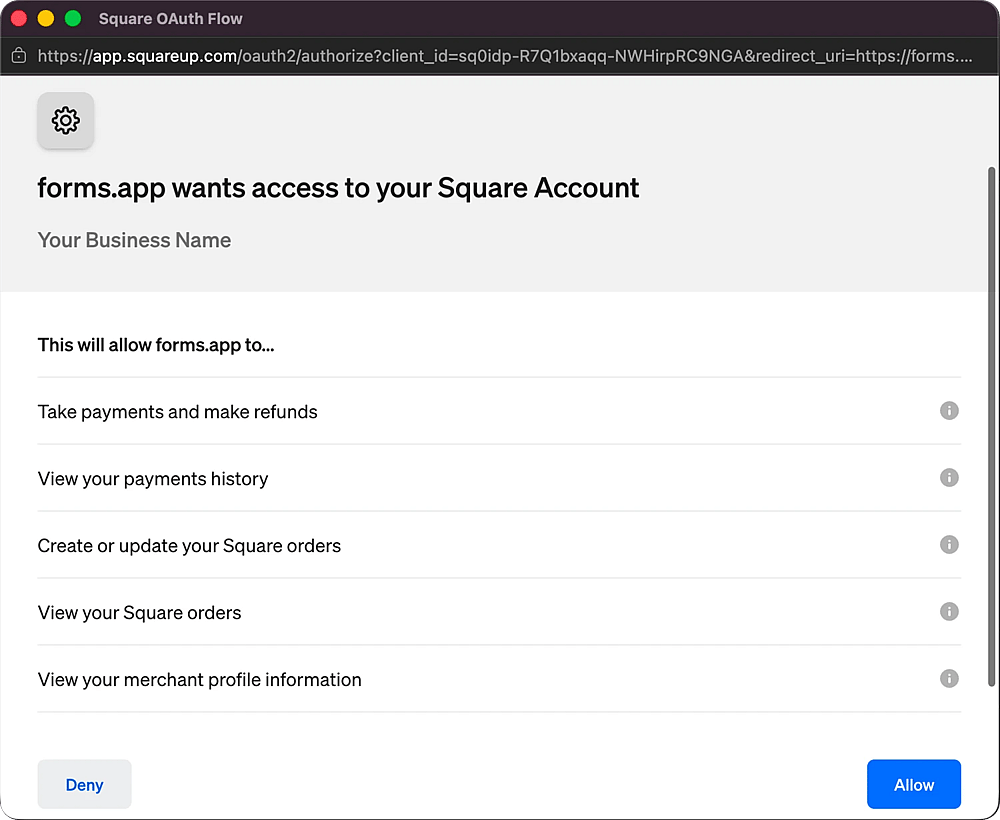Click the heading about forms.app access
This screenshot has height=820, width=1000.
338,188
